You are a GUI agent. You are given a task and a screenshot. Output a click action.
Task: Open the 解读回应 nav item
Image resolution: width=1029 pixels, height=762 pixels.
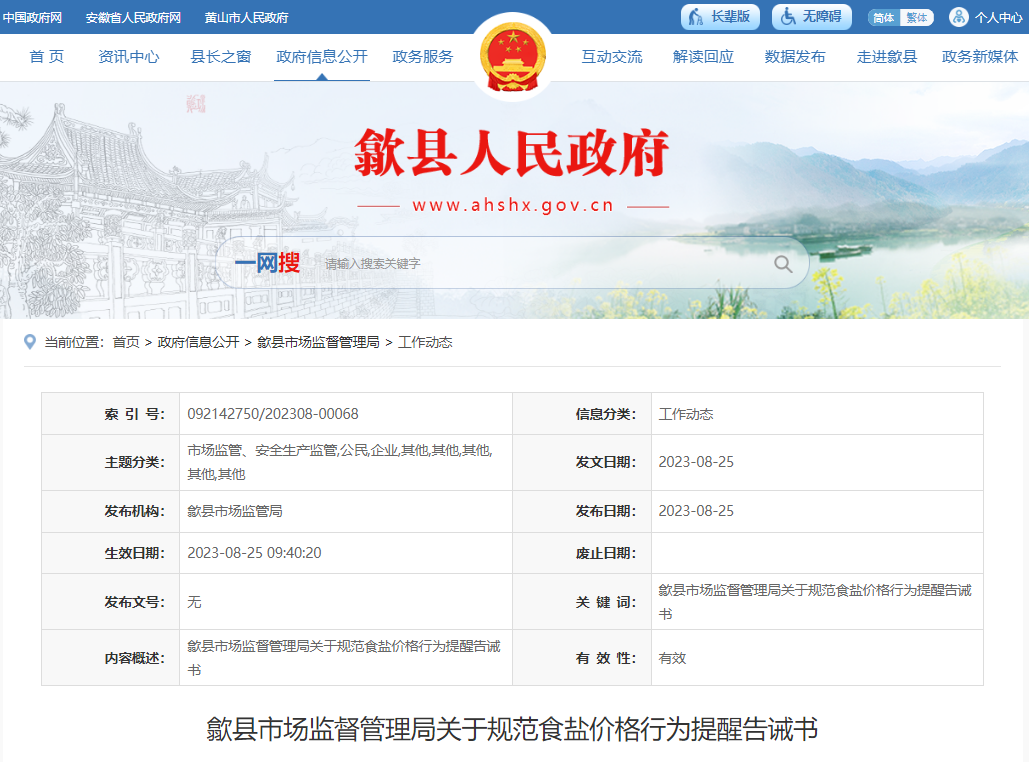coord(703,57)
